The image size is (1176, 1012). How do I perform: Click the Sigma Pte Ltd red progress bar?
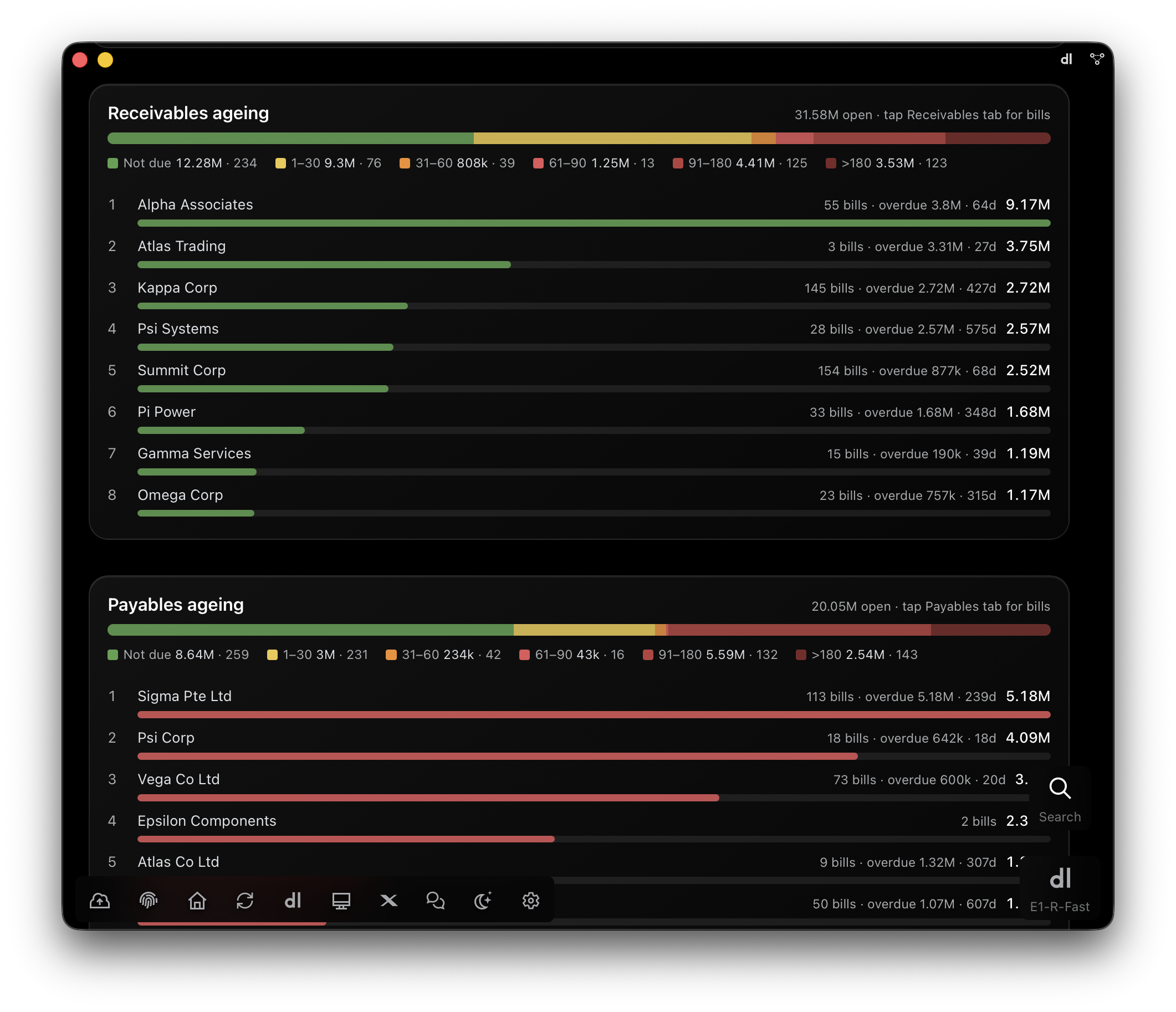[x=594, y=714]
